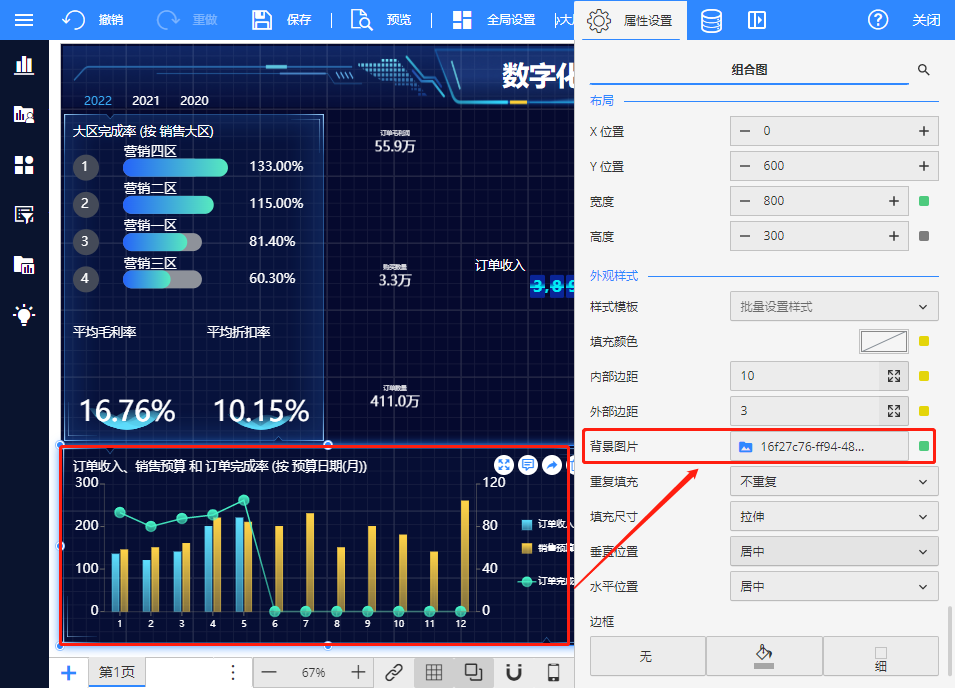
Task: Click the fullscreen icon on the combo chart
Action: 504,465
